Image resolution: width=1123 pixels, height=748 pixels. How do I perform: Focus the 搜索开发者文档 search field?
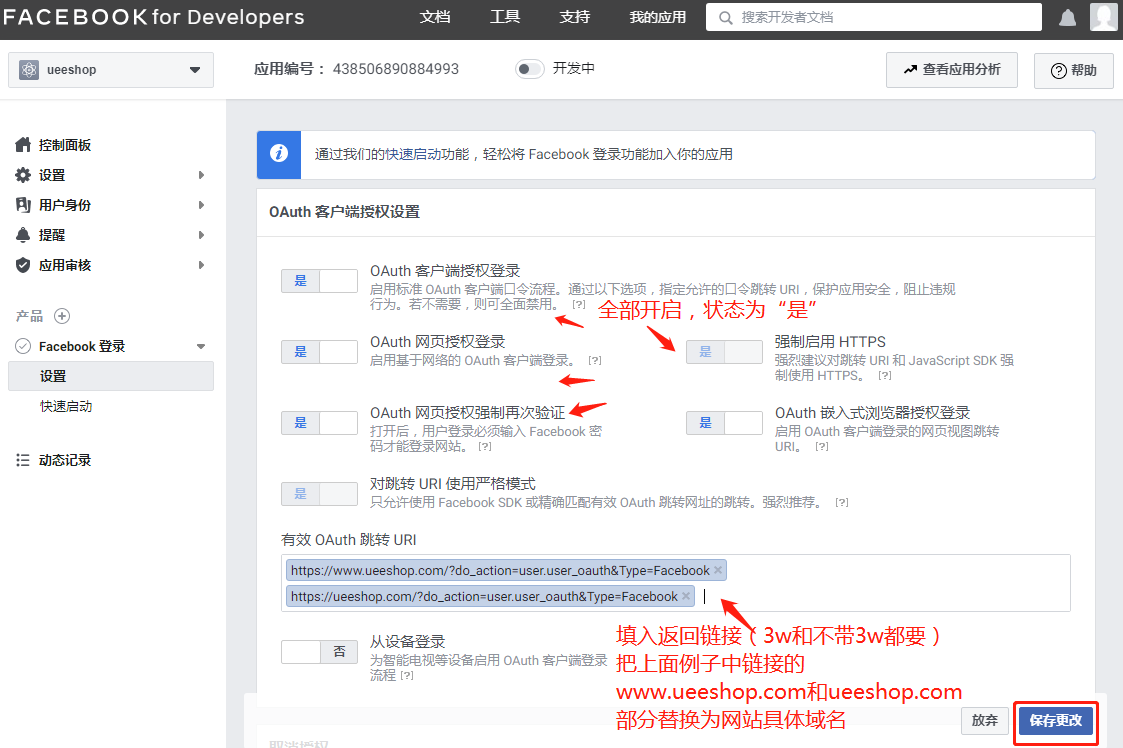coord(874,17)
